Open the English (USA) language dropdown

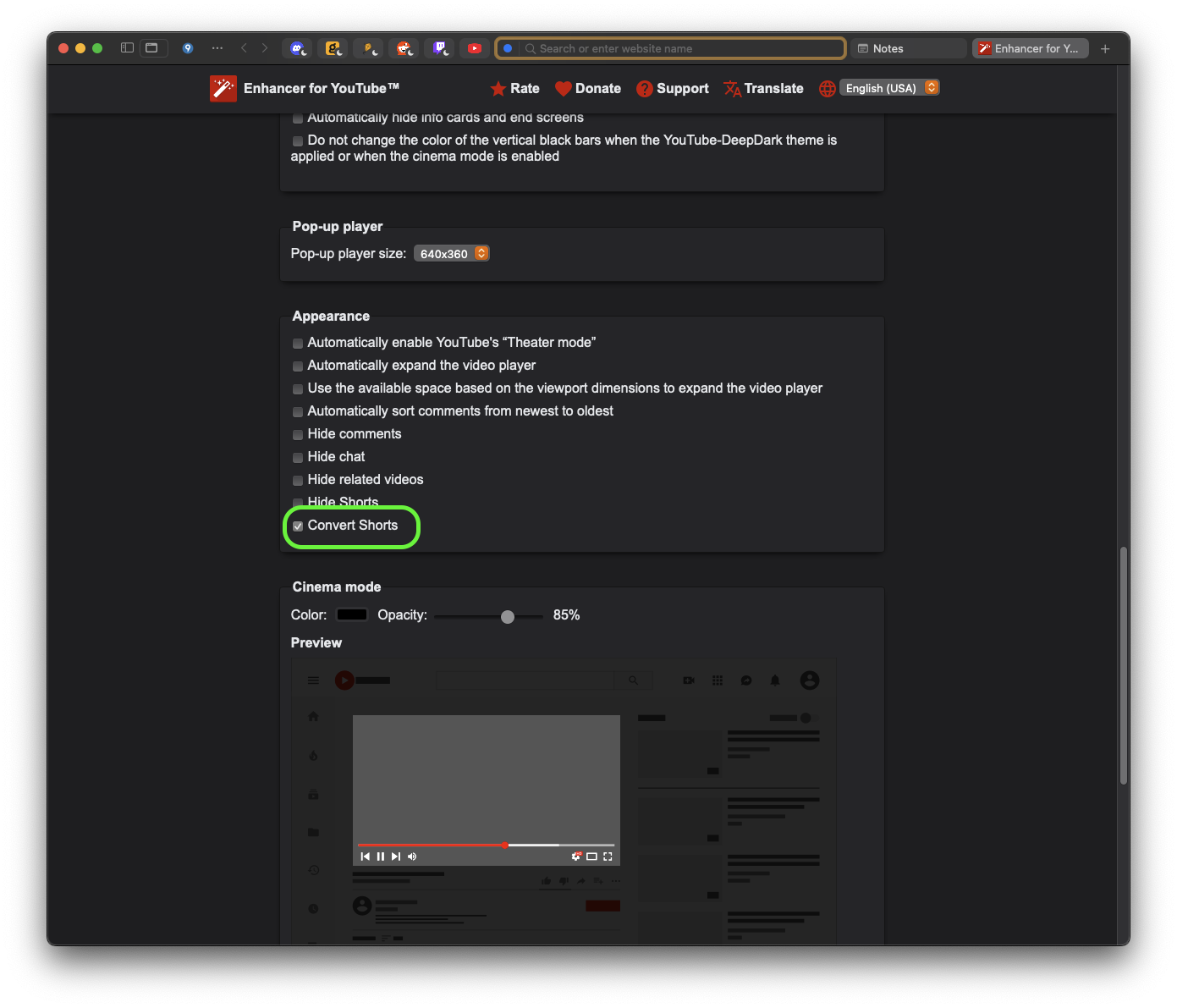[889, 88]
